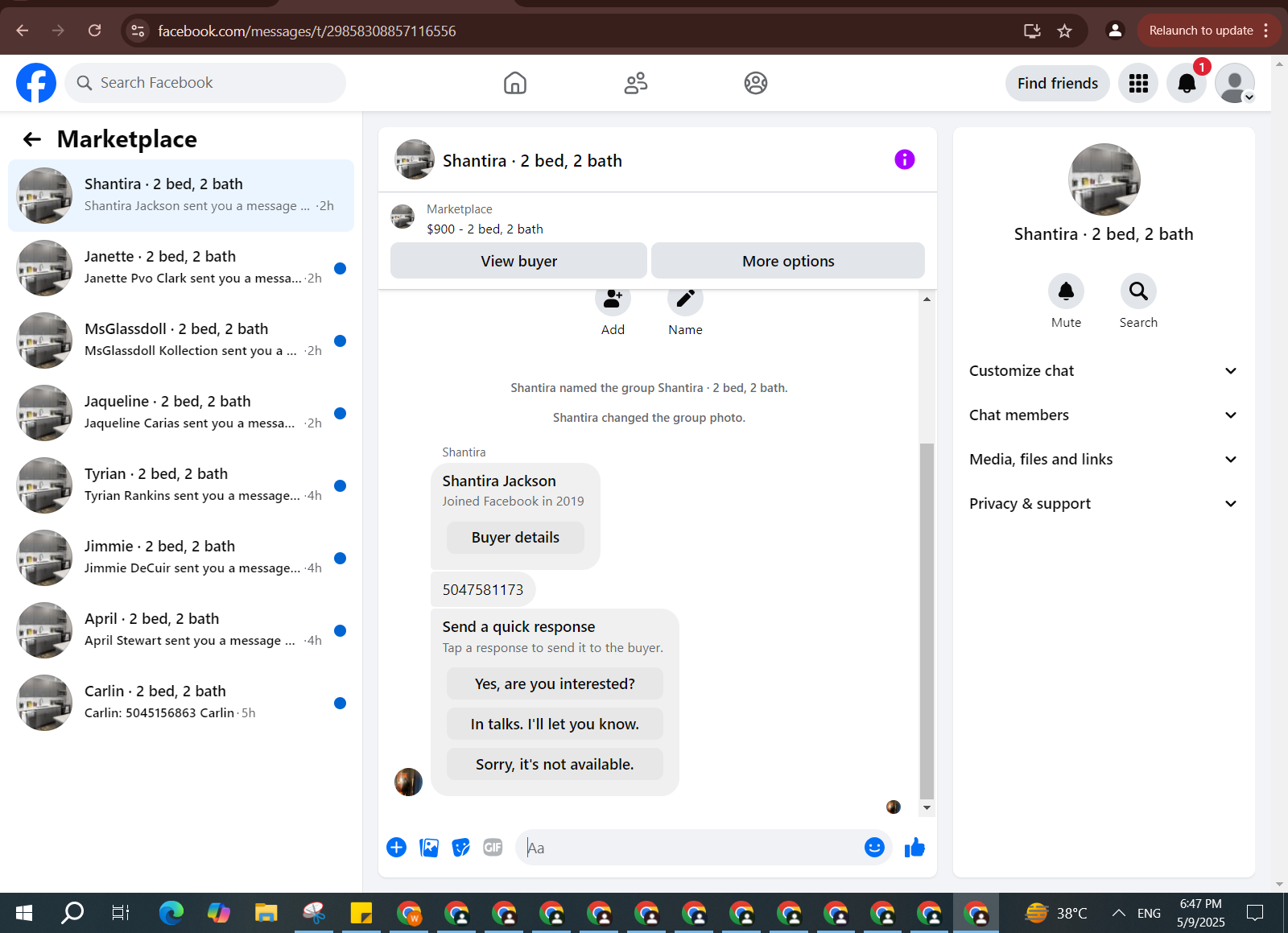
Task: Send quick response 'In talks. I'll let you know.'
Action: click(x=555, y=724)
